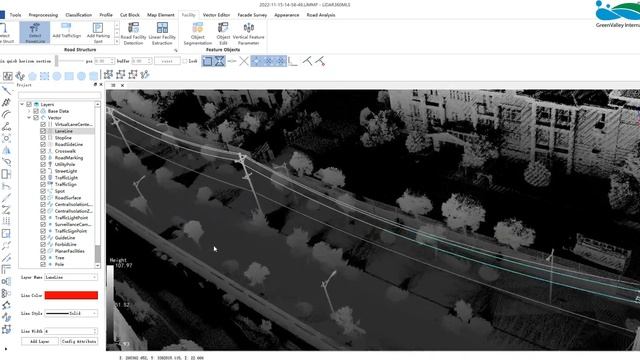Go to the Vector Editor tab
This screenshot has height=360, width=640.
click(216, 15)
